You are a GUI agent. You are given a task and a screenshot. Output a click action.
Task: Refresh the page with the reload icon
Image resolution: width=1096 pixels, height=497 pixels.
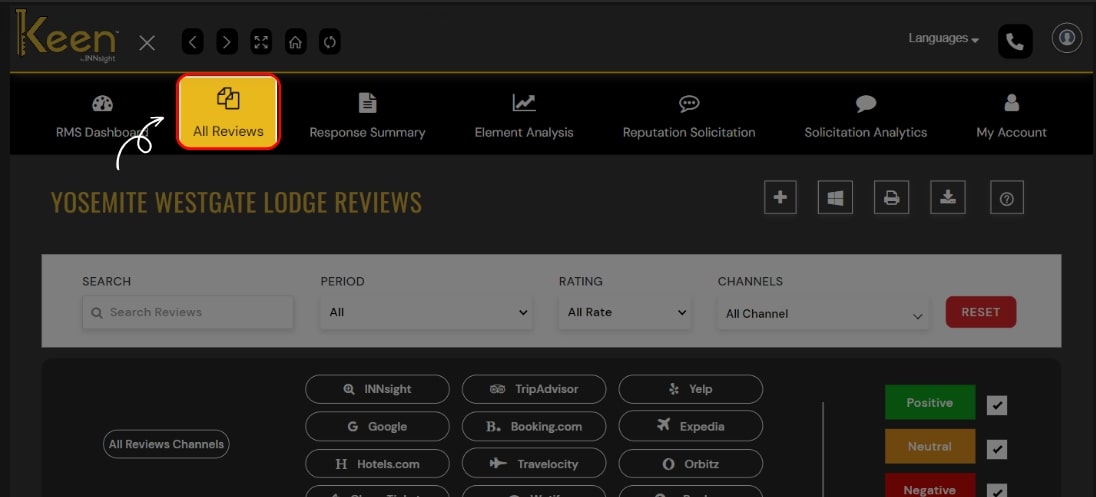coord(330,42)
